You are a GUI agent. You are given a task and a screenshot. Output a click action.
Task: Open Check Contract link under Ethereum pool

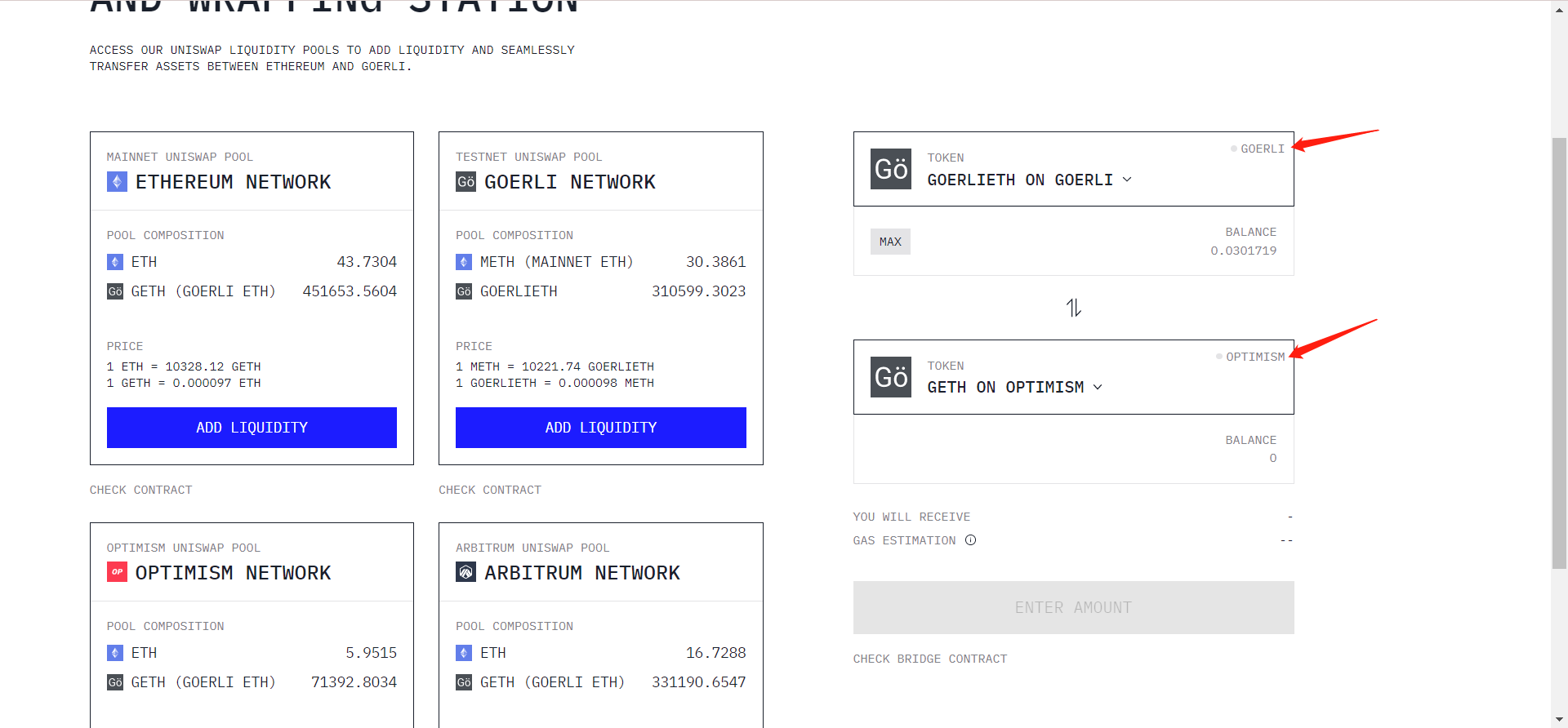tap(140, 490)
